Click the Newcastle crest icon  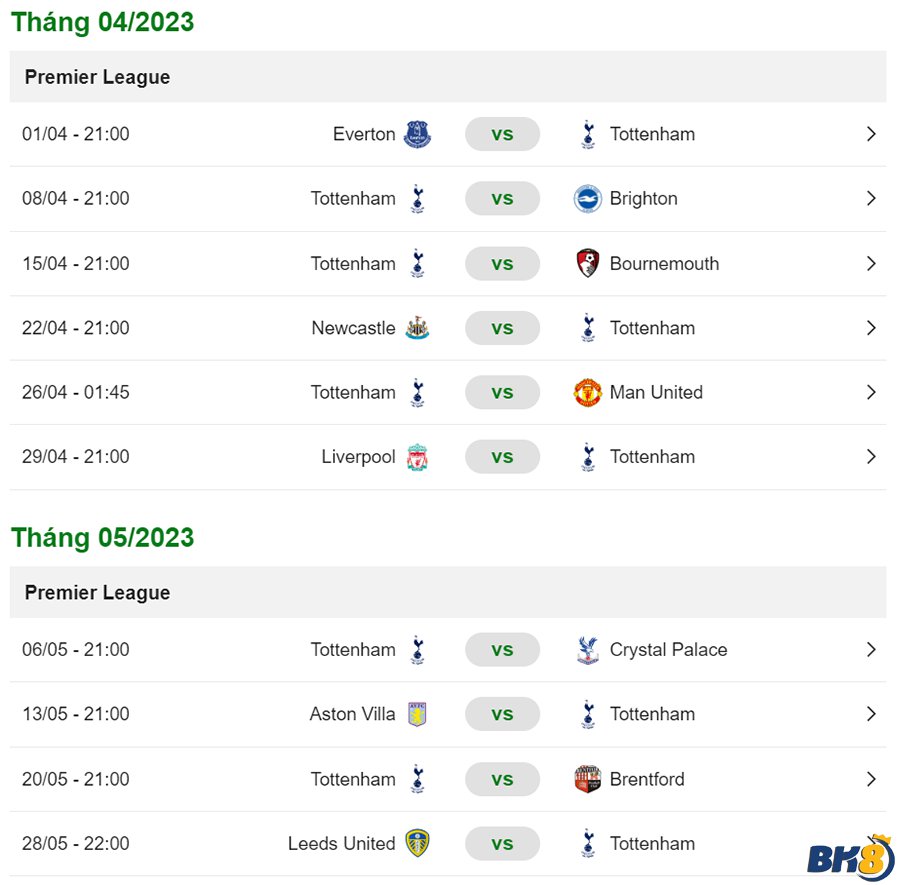point(418,328)
